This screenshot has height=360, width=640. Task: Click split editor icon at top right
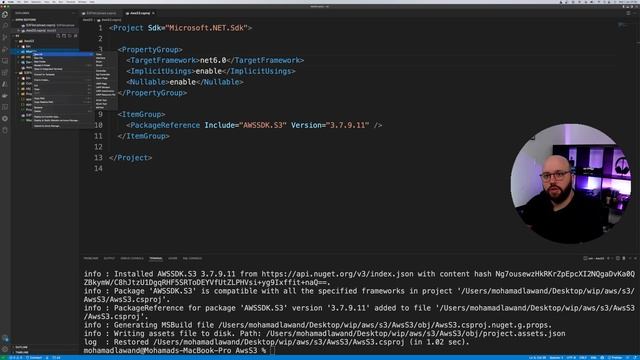pos(629,13)
